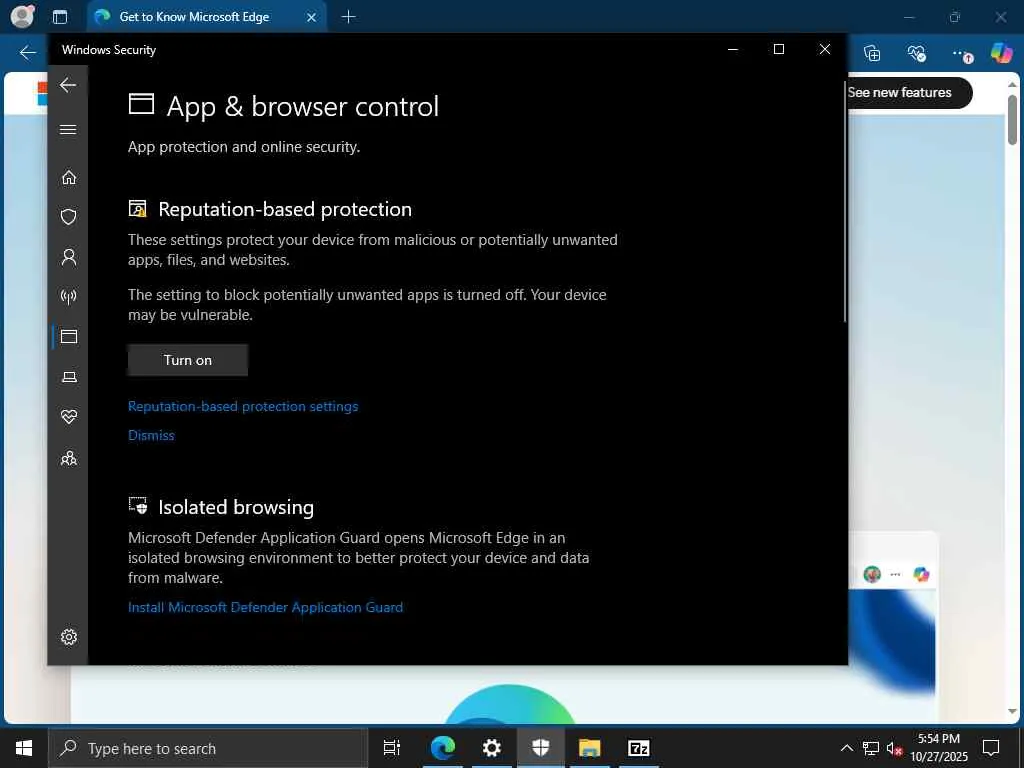Maximize the Windows Security window
The height and width of the screenshot is (768, 1024).
[x=778, y=49]
